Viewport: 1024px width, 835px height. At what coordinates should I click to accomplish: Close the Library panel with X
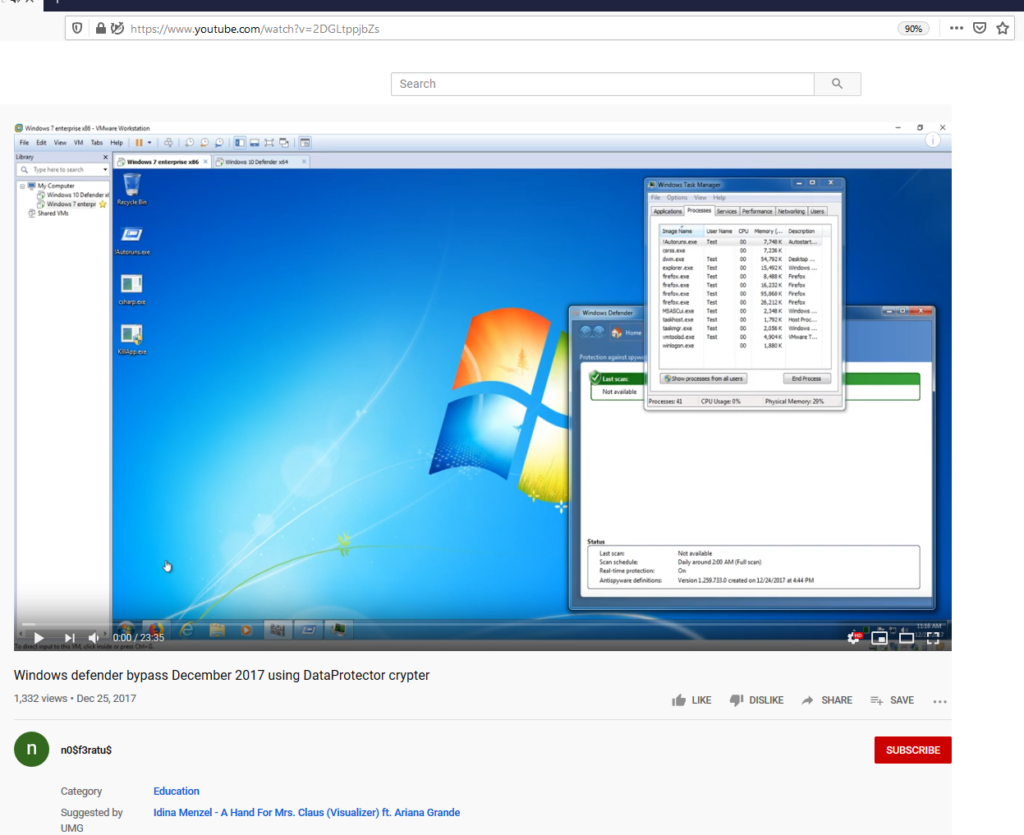coord(105,157)
